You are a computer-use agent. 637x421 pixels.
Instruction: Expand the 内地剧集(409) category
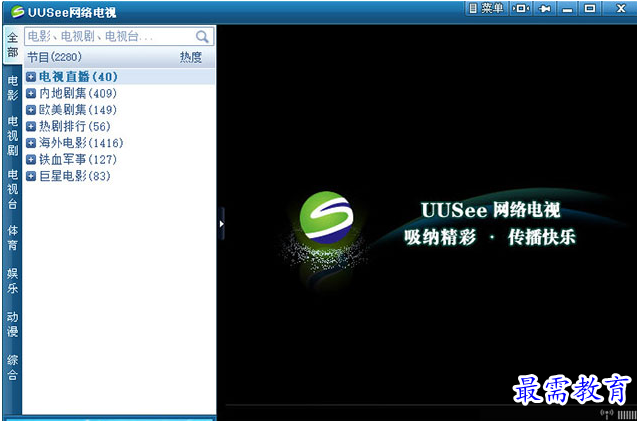pos(31,93)
